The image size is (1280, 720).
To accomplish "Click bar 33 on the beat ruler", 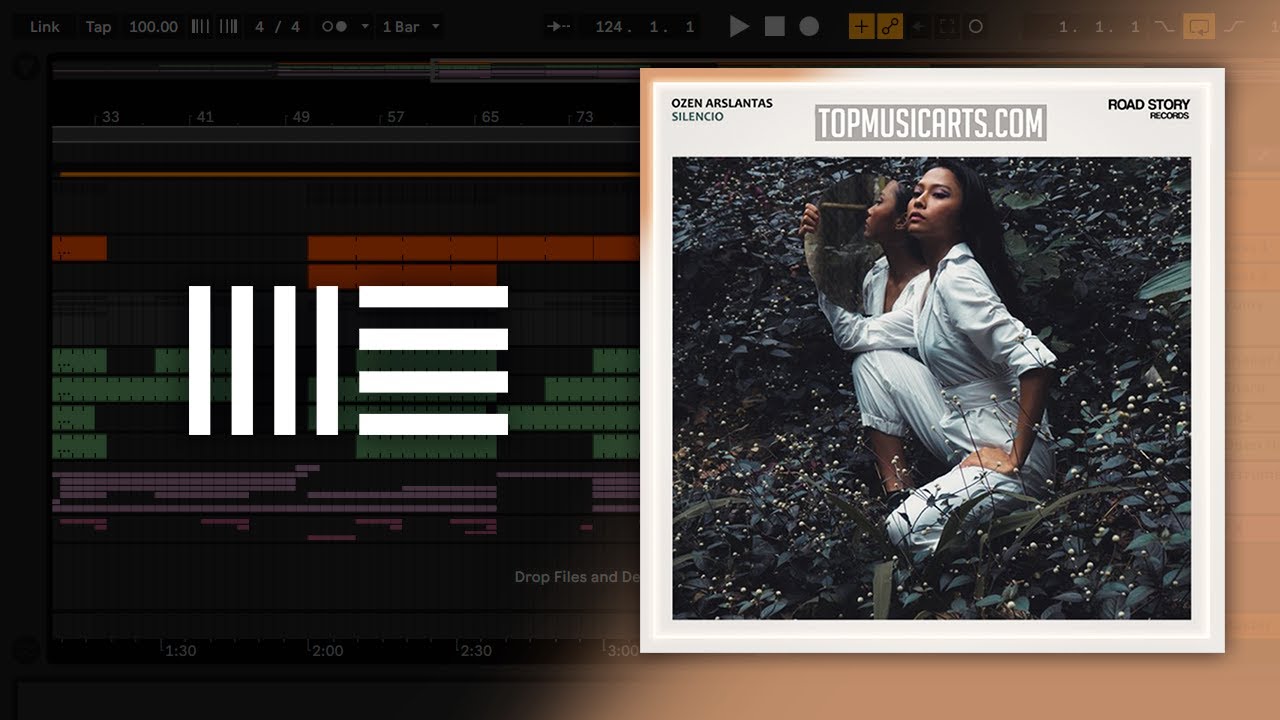I will click(x=110, y=117).
